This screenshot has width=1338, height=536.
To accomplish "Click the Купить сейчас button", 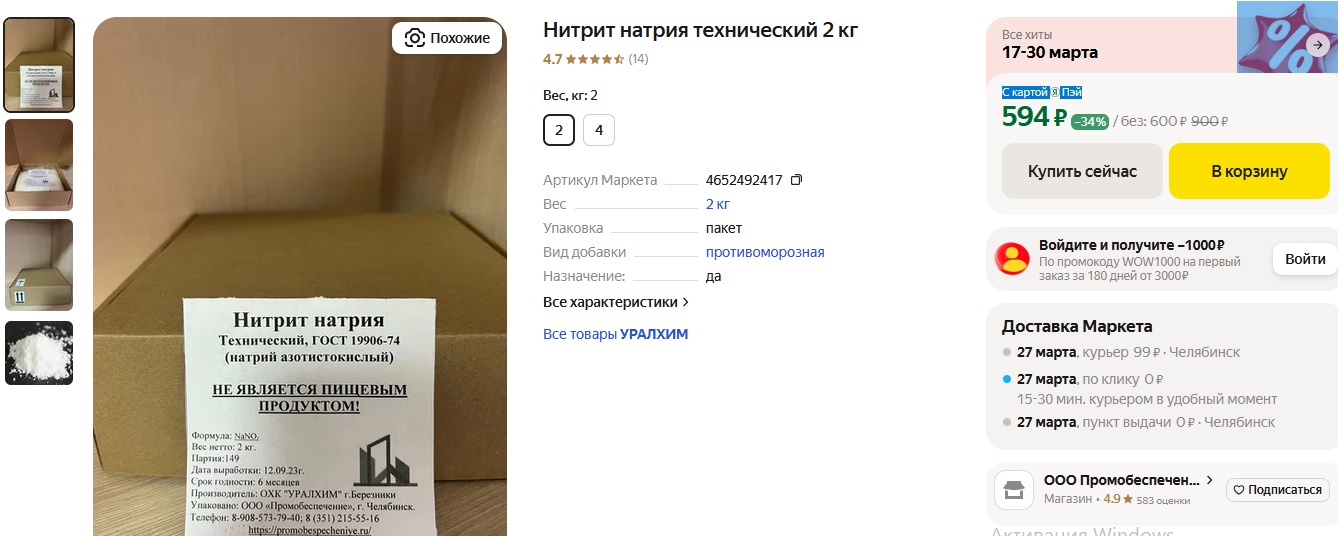I will [1082, 171].
